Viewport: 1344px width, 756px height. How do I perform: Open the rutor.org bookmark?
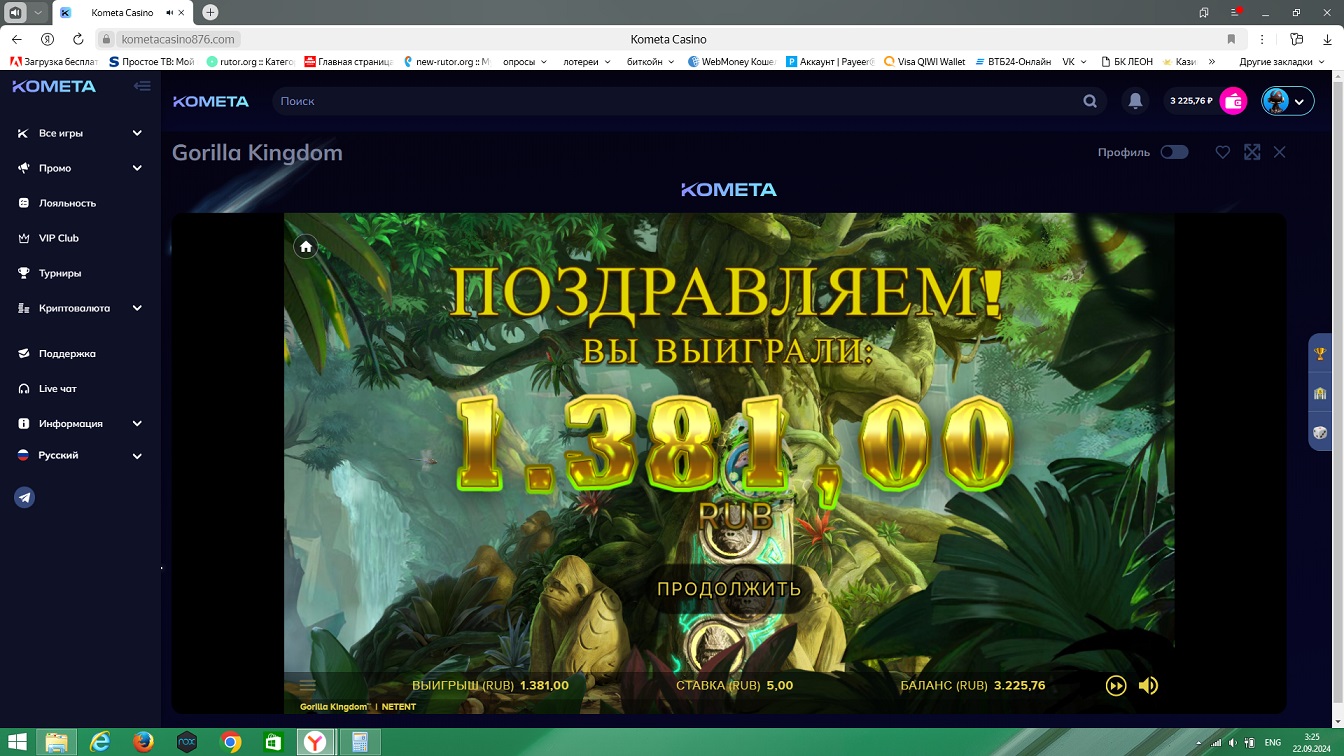click(250, 61)
